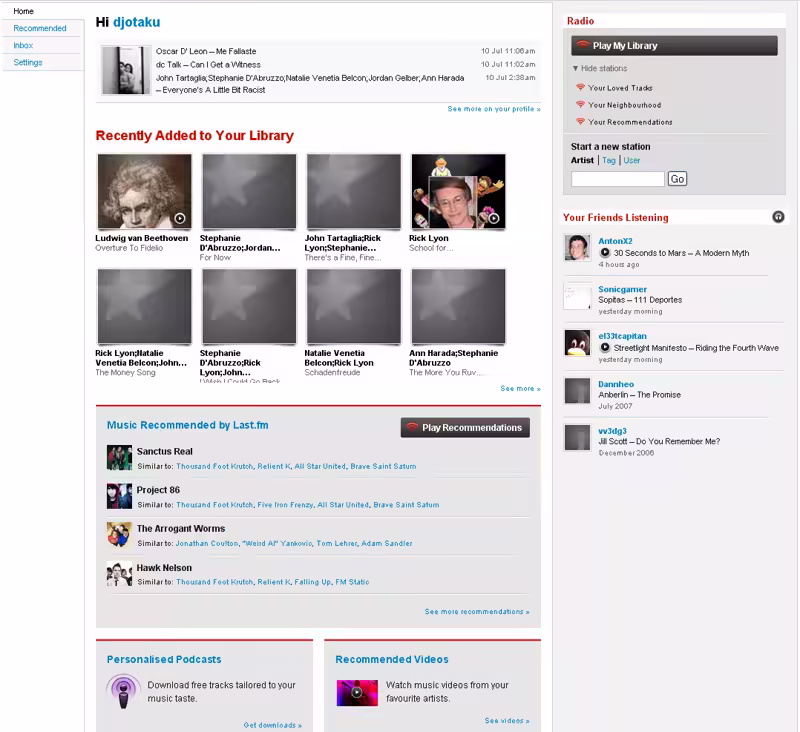The width and height of the screenshot is (800, 732).
Task: Open See more link under recently added
Action: click(x=520, y=388)
